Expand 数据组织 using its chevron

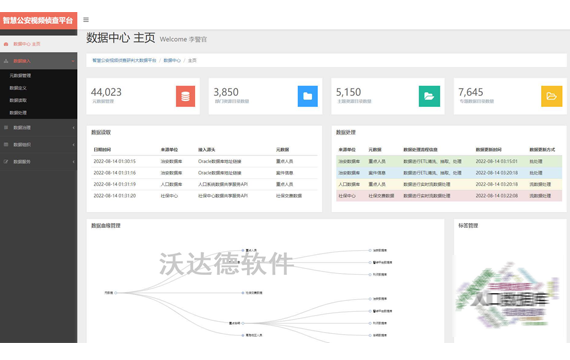73,145
